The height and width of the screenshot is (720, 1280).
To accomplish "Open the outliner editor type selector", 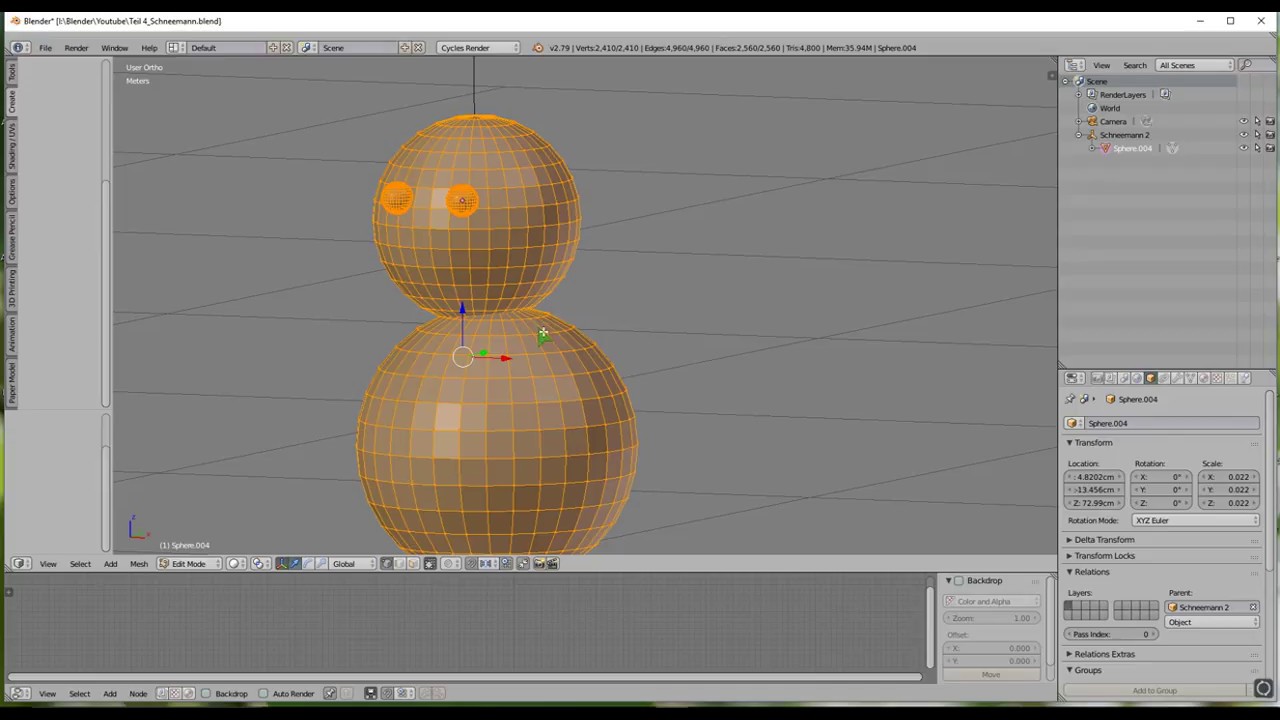I will pyautogui.click(x=1074, y=65).
